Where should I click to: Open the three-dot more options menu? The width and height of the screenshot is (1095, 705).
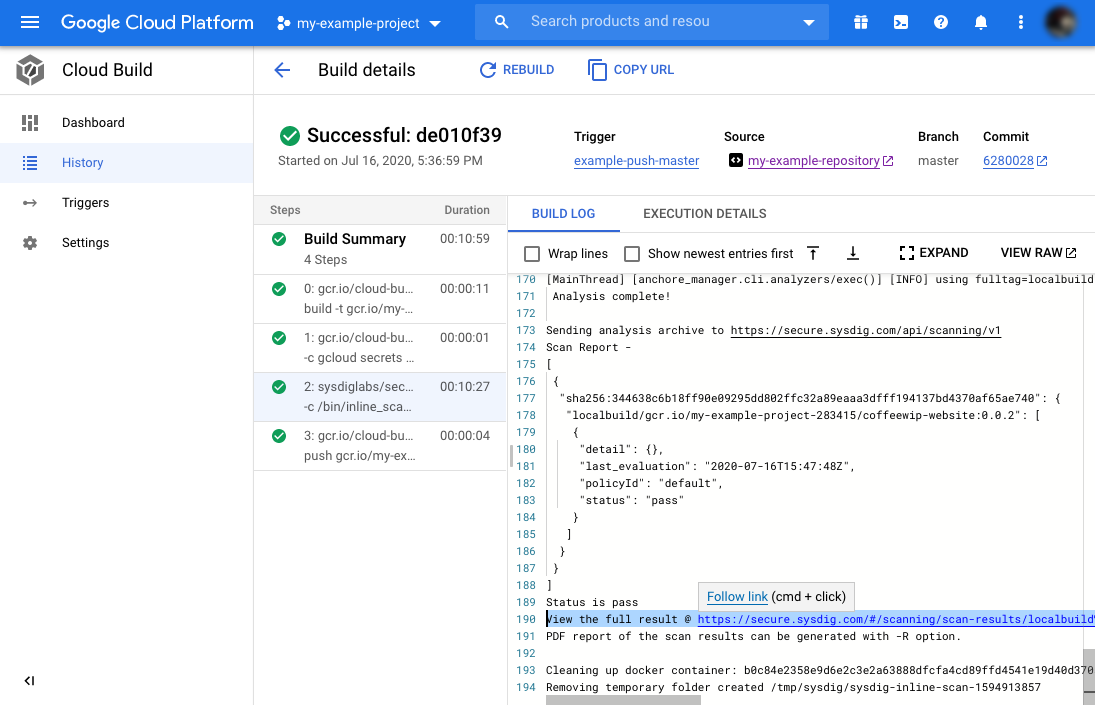(x=1020, y=22)
